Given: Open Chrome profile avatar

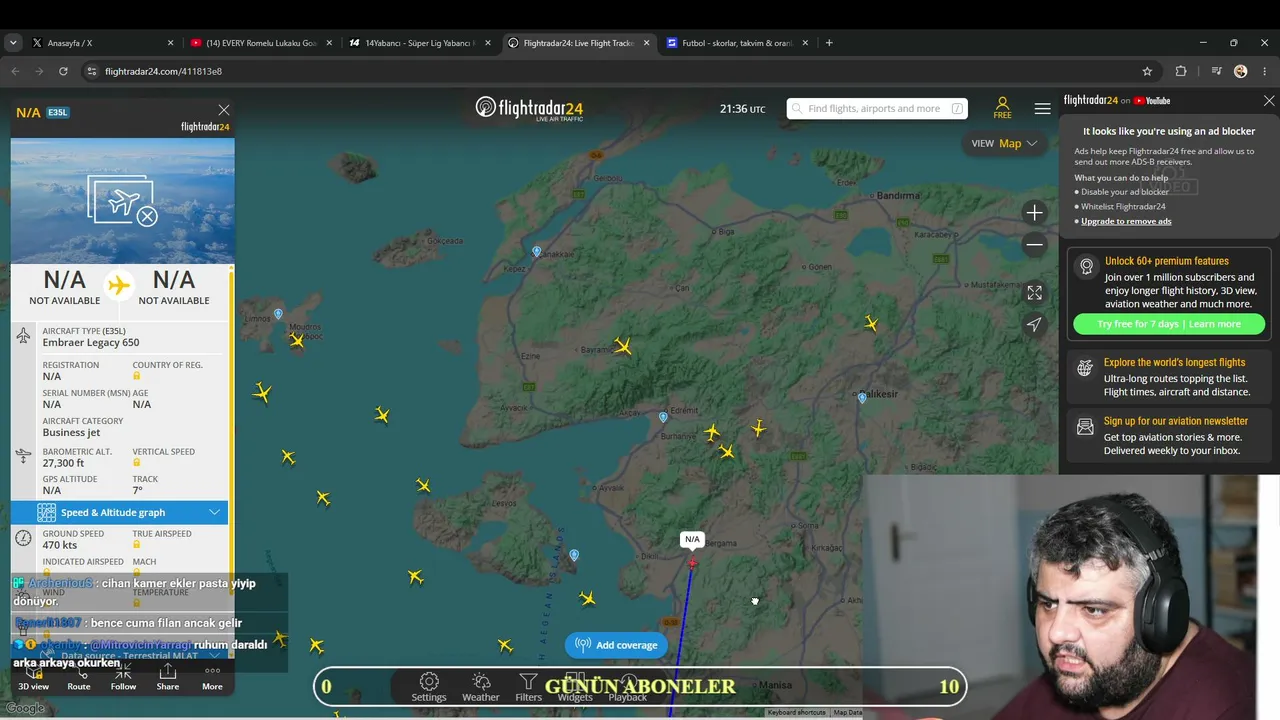Looking at the screenshot, I should pyautogui.click(x=1241, y=71).
